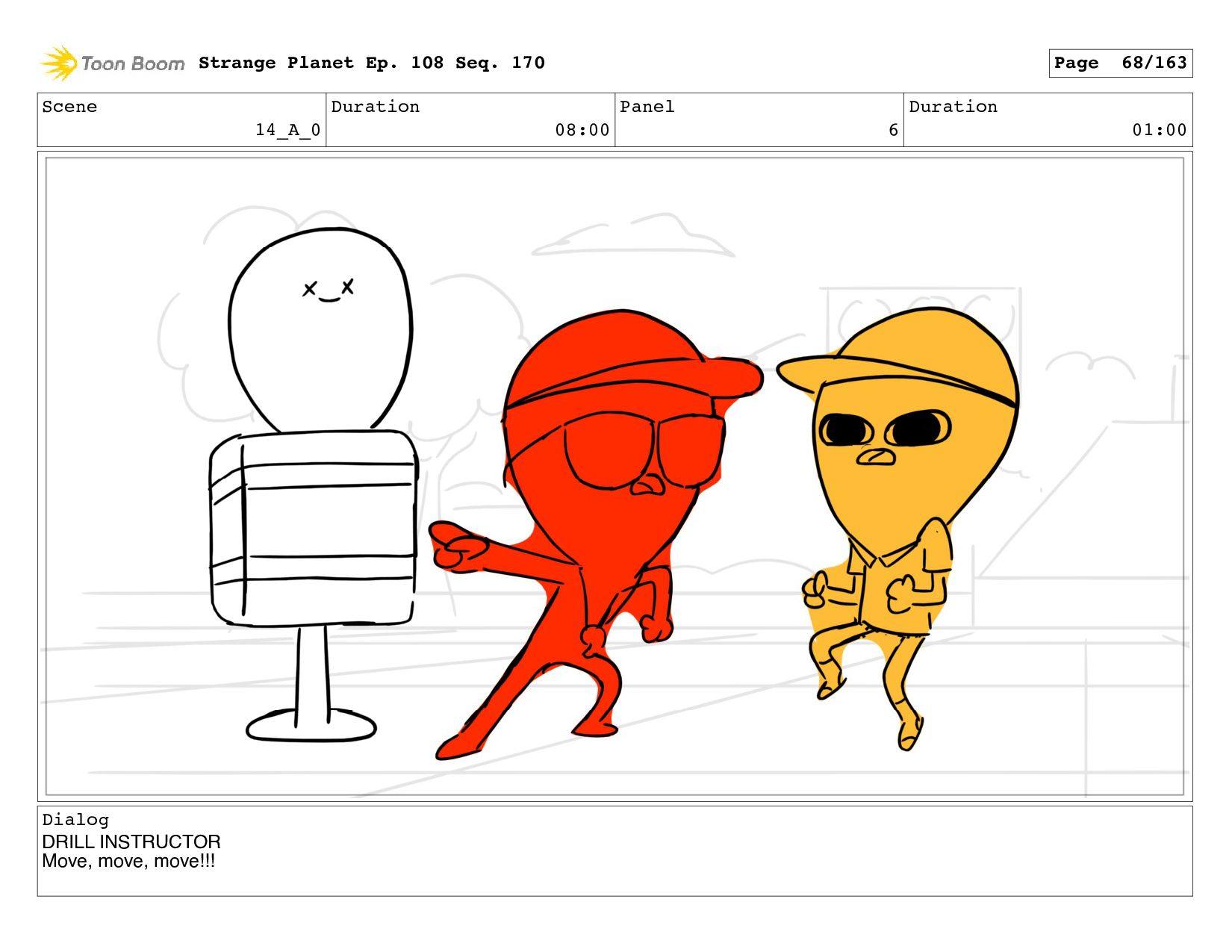Click the Toon Boom starburst logo icon
This screenshot has width=1232, height=952.
tap(59, 63)
